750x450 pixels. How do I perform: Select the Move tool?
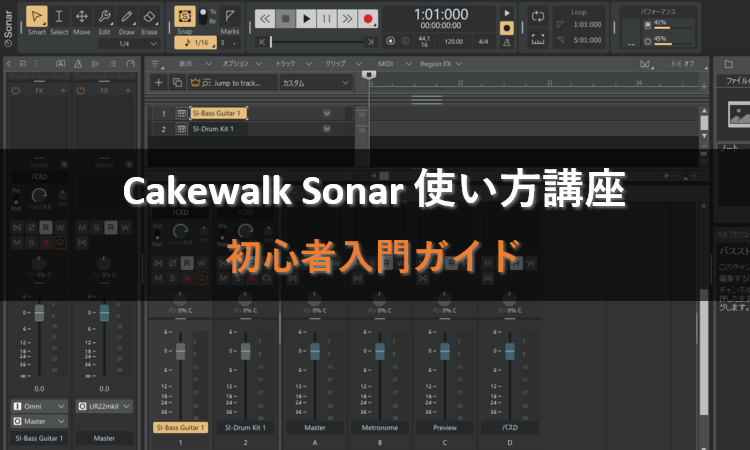coord(82,20)
